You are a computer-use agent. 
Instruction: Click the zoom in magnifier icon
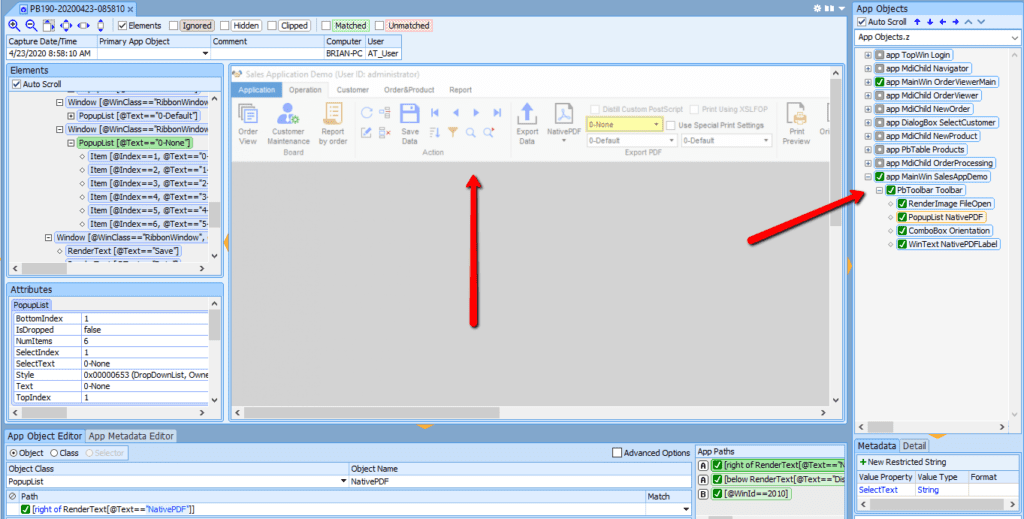tap(14, 25)
